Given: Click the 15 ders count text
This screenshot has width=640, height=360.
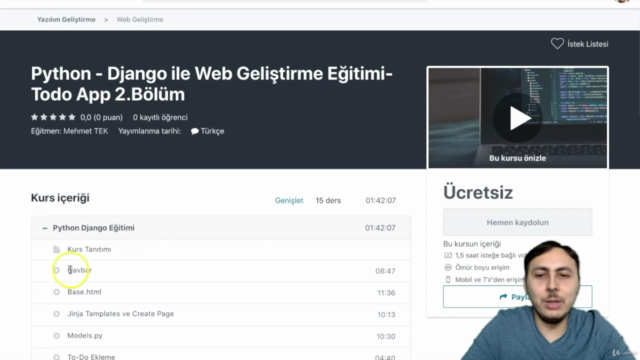Looking at the screenshot, I should click(x=328, y=200).
